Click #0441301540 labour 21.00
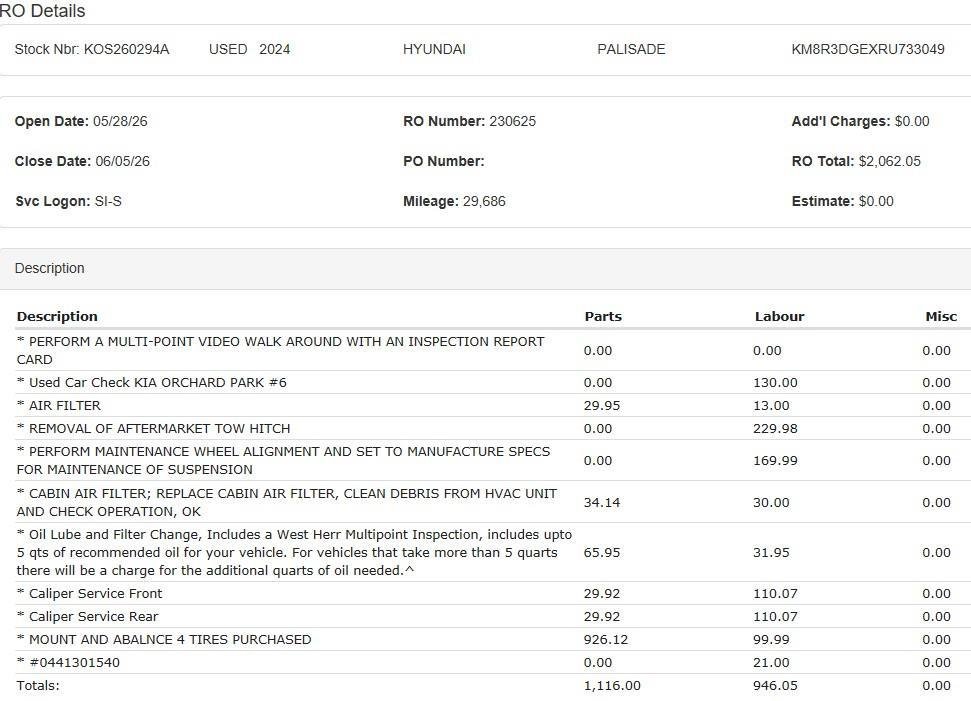The width and height of the screenshot is (971, 701). pyautogui.click(x=771, y=663)
